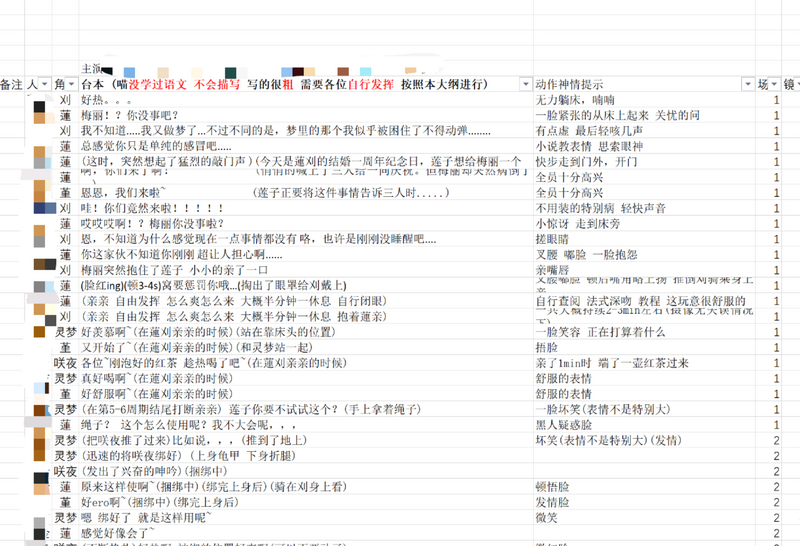Select scene number 1 in the 好热。。。 row
Screen dimensions: 800x546
(x=768, y=100)
